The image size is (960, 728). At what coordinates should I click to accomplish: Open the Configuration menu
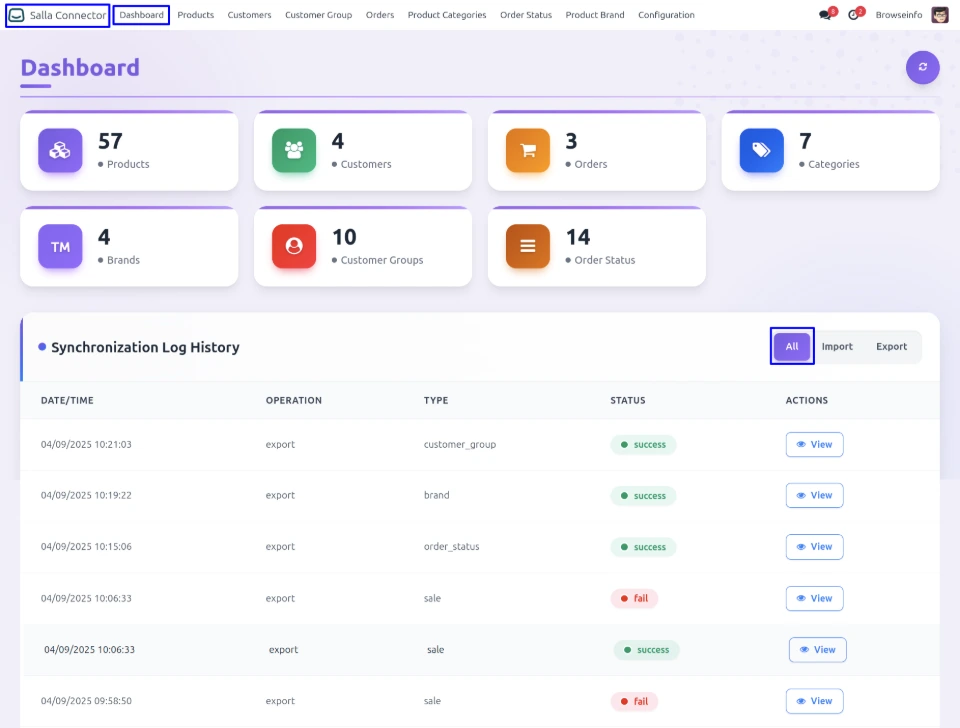[x=666, y=15]
